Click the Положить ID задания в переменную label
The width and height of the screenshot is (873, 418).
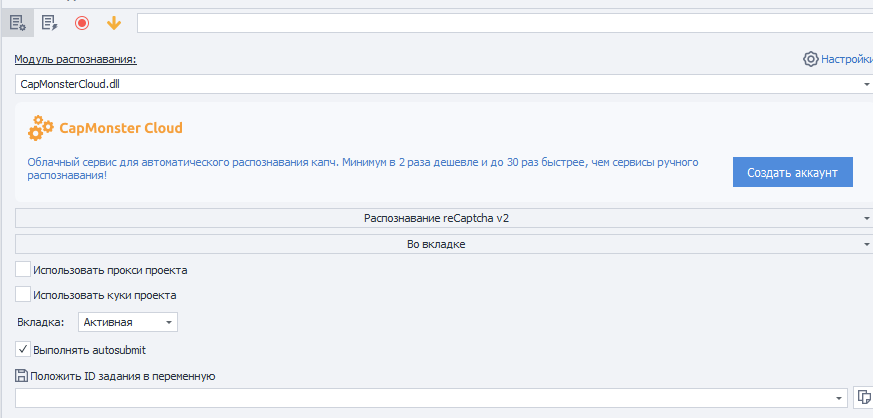tap(123, 376)
